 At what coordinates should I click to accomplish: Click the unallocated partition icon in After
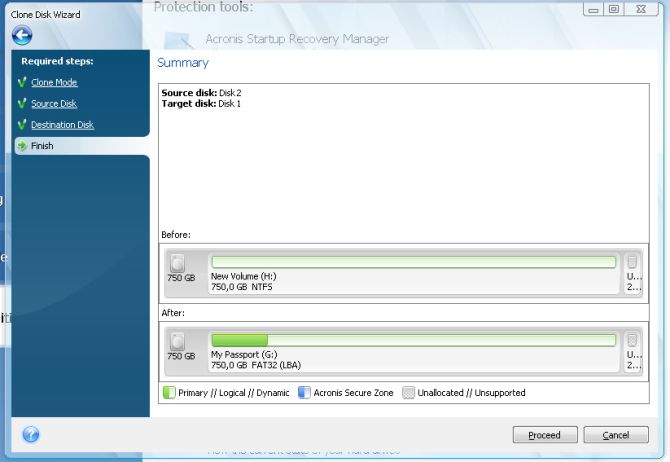point(632,340)
